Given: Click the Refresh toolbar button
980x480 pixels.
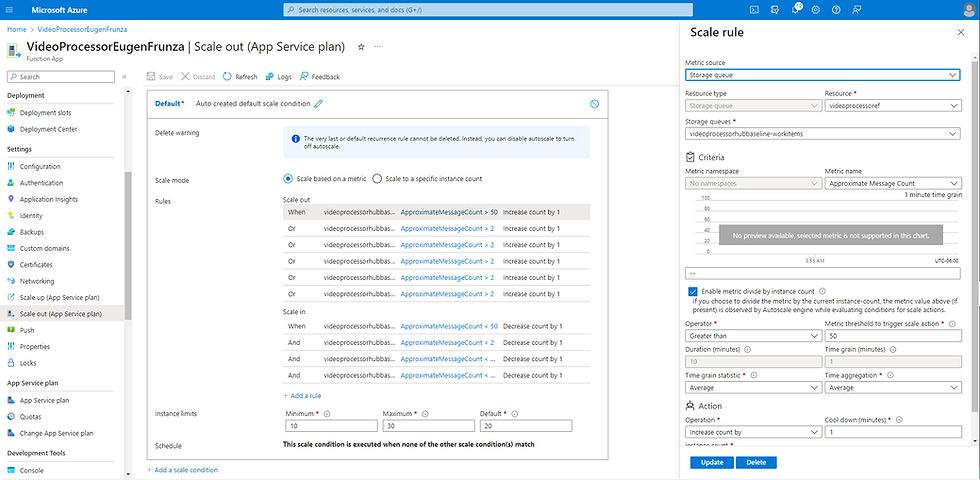Looking at the screenshot, I should (240, 77).
